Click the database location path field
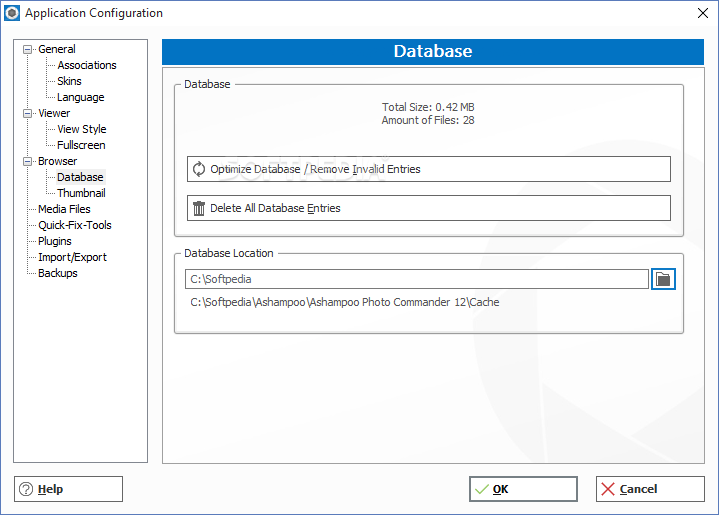 click(x=416, y=279)
